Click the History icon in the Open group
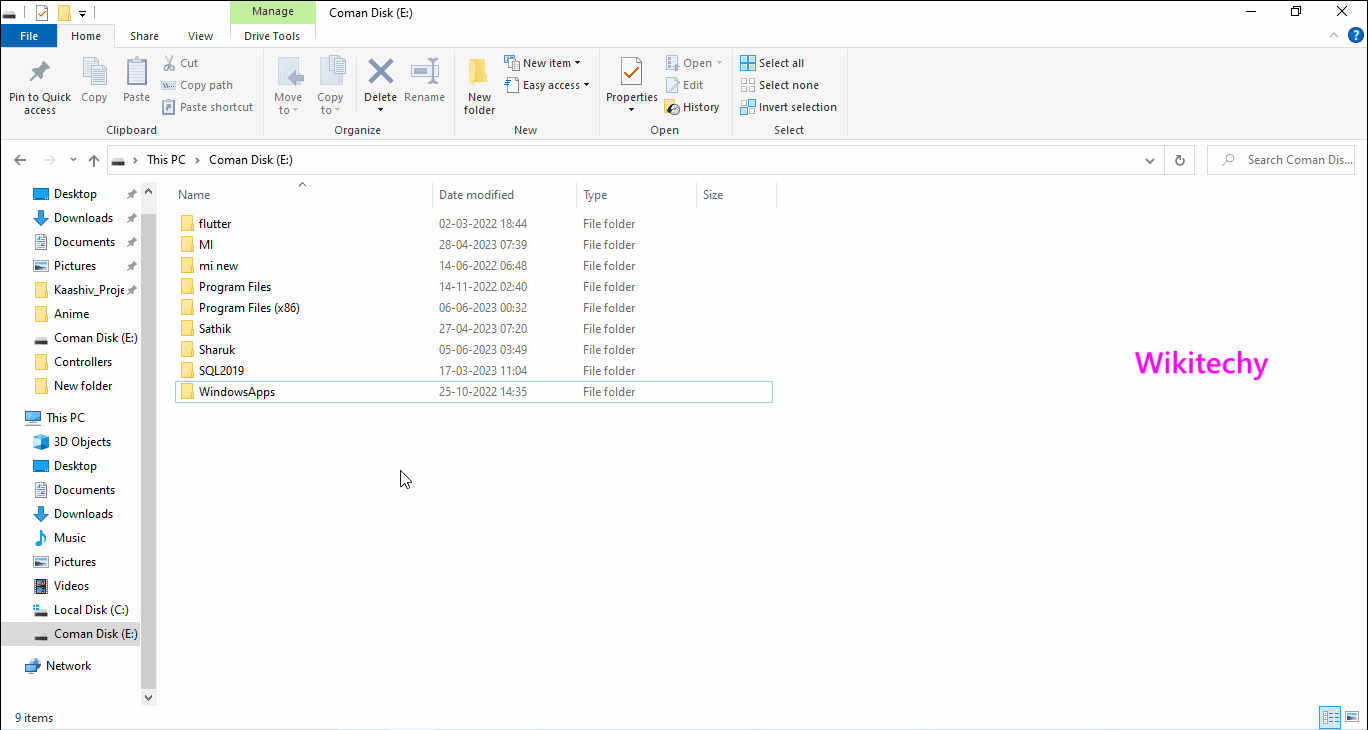Image resolution: width=1368 pixels, height=730 pixels. click(x=693, y=106)
